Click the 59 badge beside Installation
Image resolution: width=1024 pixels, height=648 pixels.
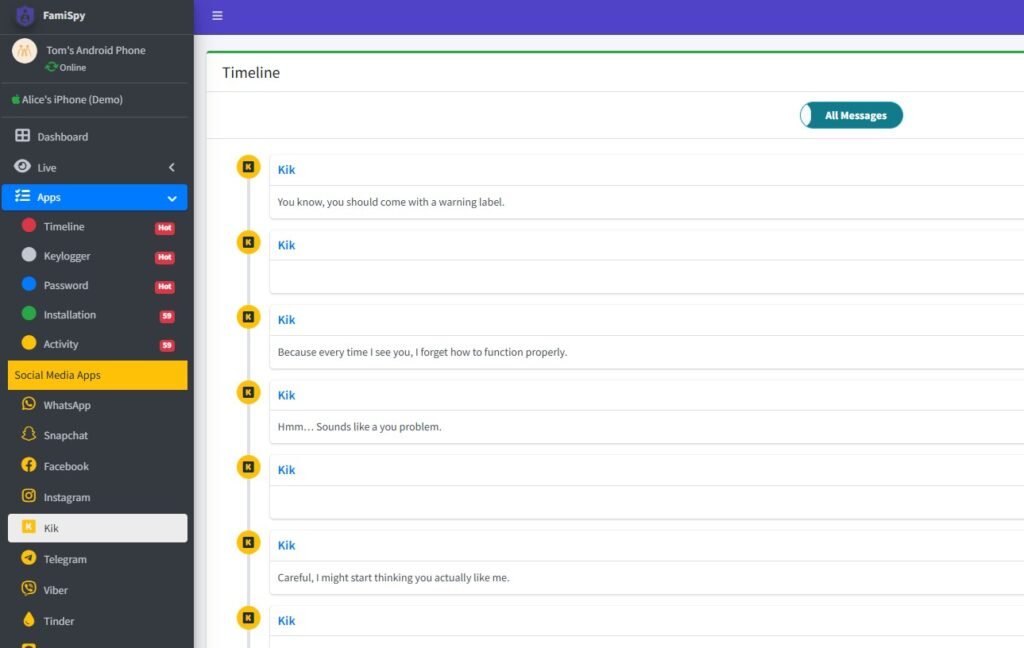pos(167,316)
